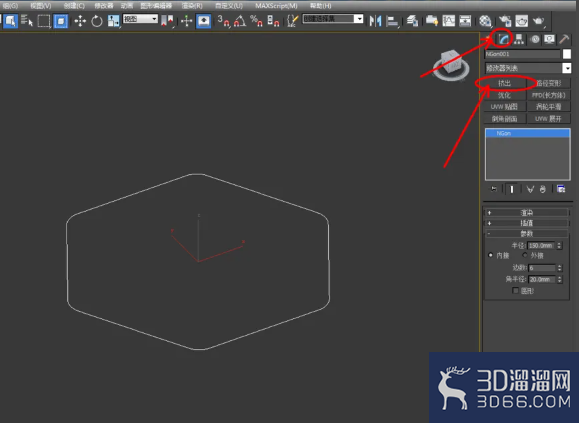The image size is (579, 423).
Task: Open Render Setup dialog
Action: [505, 21]
